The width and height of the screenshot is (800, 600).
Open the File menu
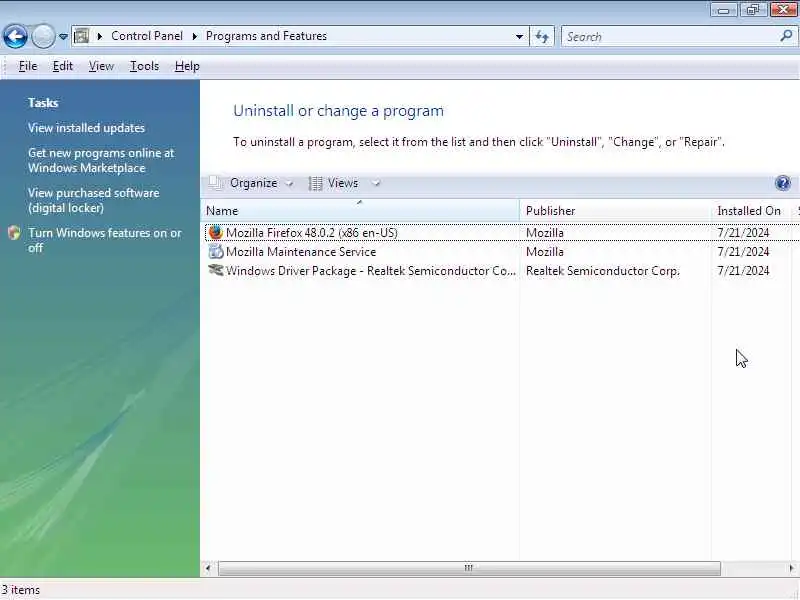(28, 66)
